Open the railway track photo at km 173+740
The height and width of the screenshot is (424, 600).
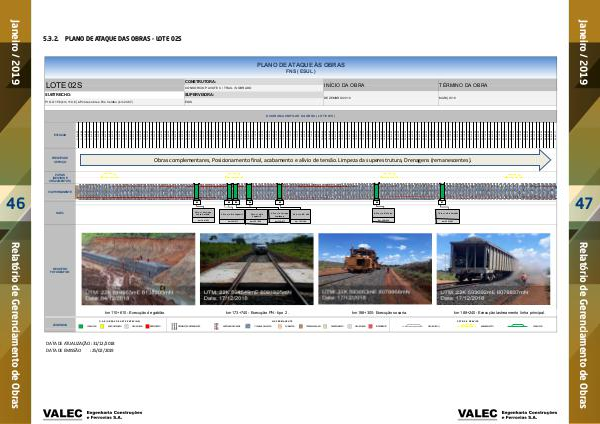(257, 270)
